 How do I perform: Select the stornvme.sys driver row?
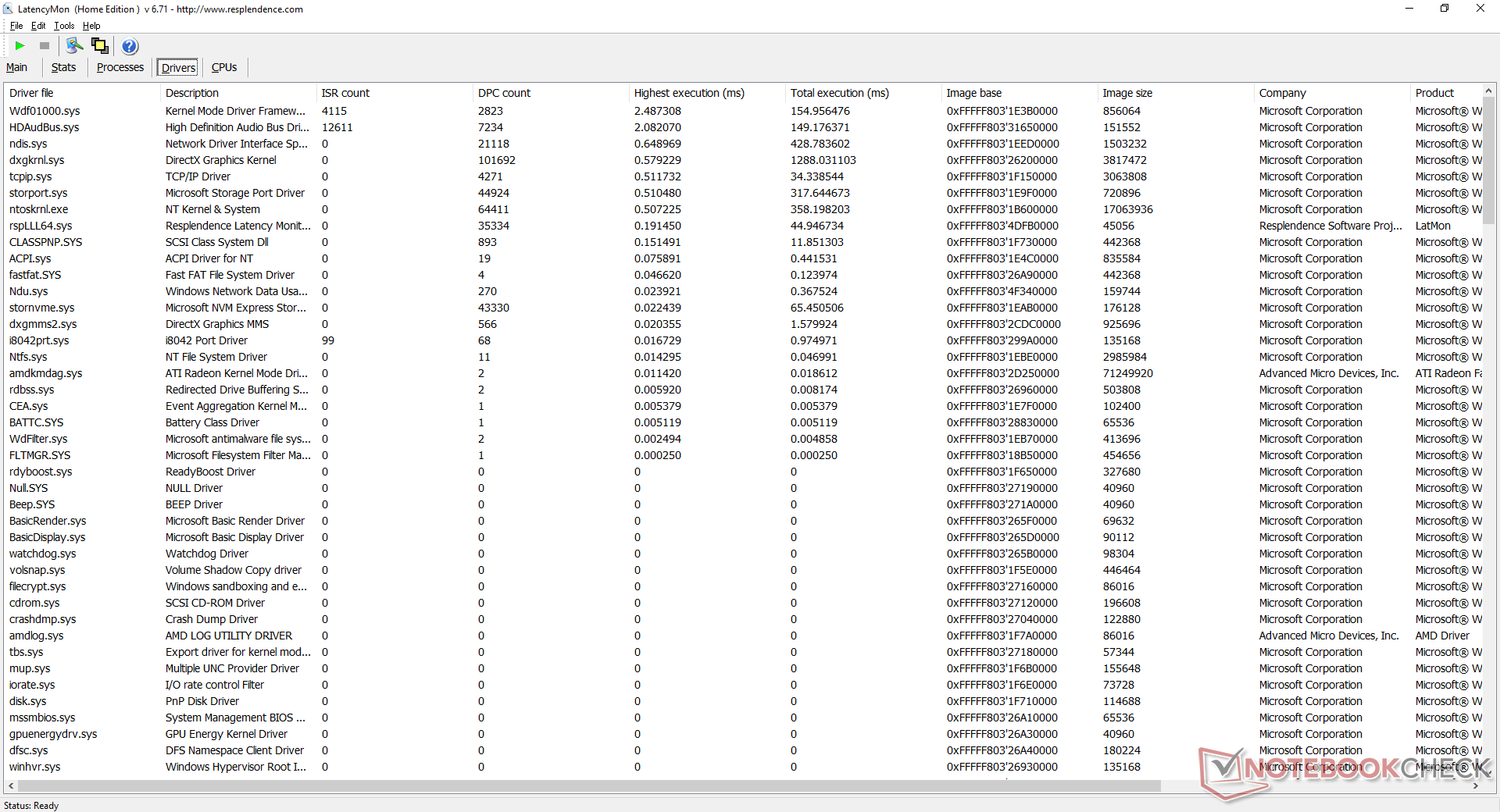[743, 308]
